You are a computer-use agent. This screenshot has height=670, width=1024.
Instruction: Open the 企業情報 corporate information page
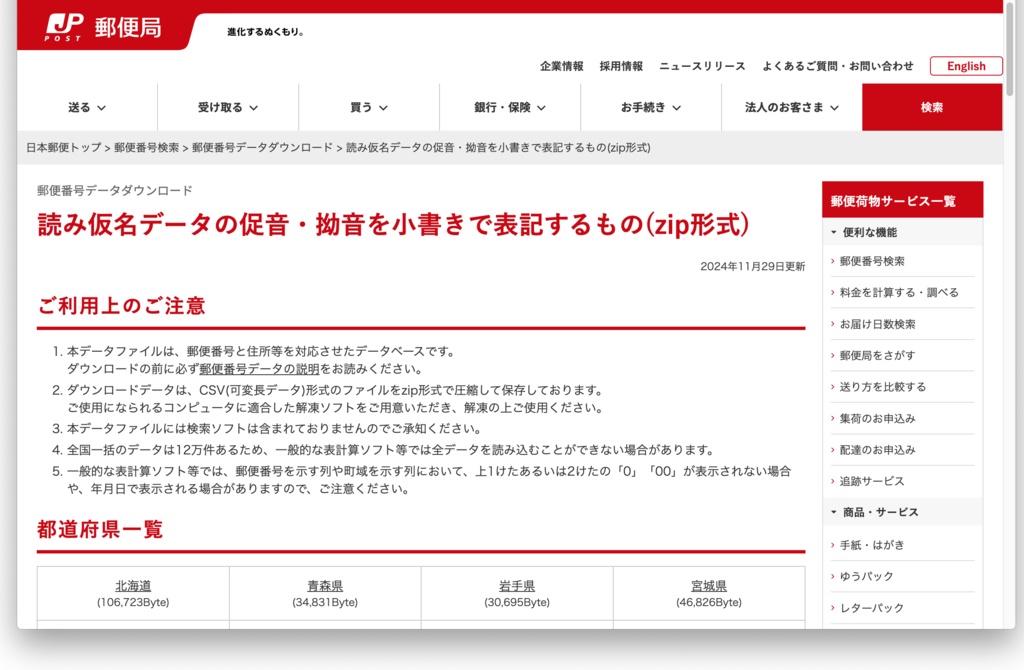click(561, 66)
